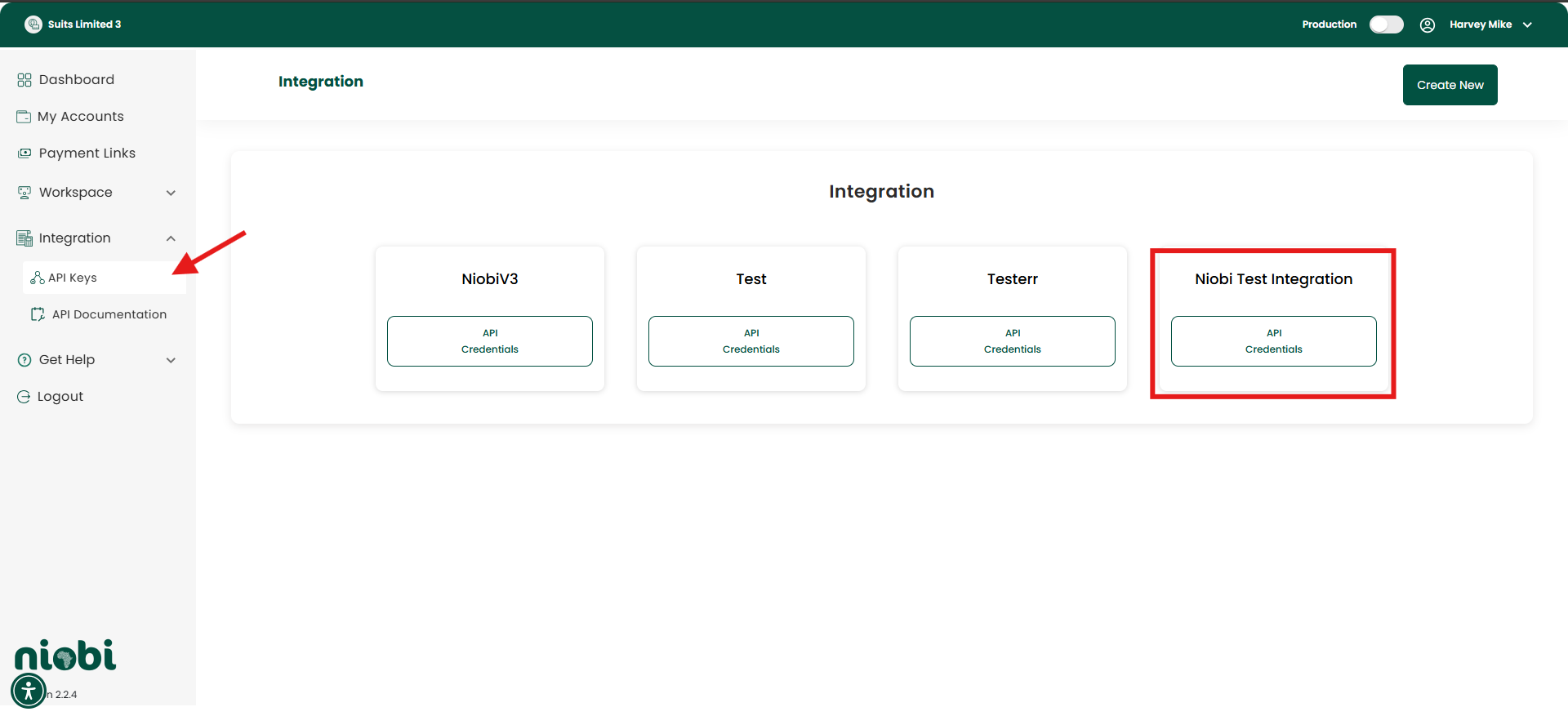Click the Niobi Test Integration card title
This screenshot has width=1568, height=716.
(x=1274, y=279)
